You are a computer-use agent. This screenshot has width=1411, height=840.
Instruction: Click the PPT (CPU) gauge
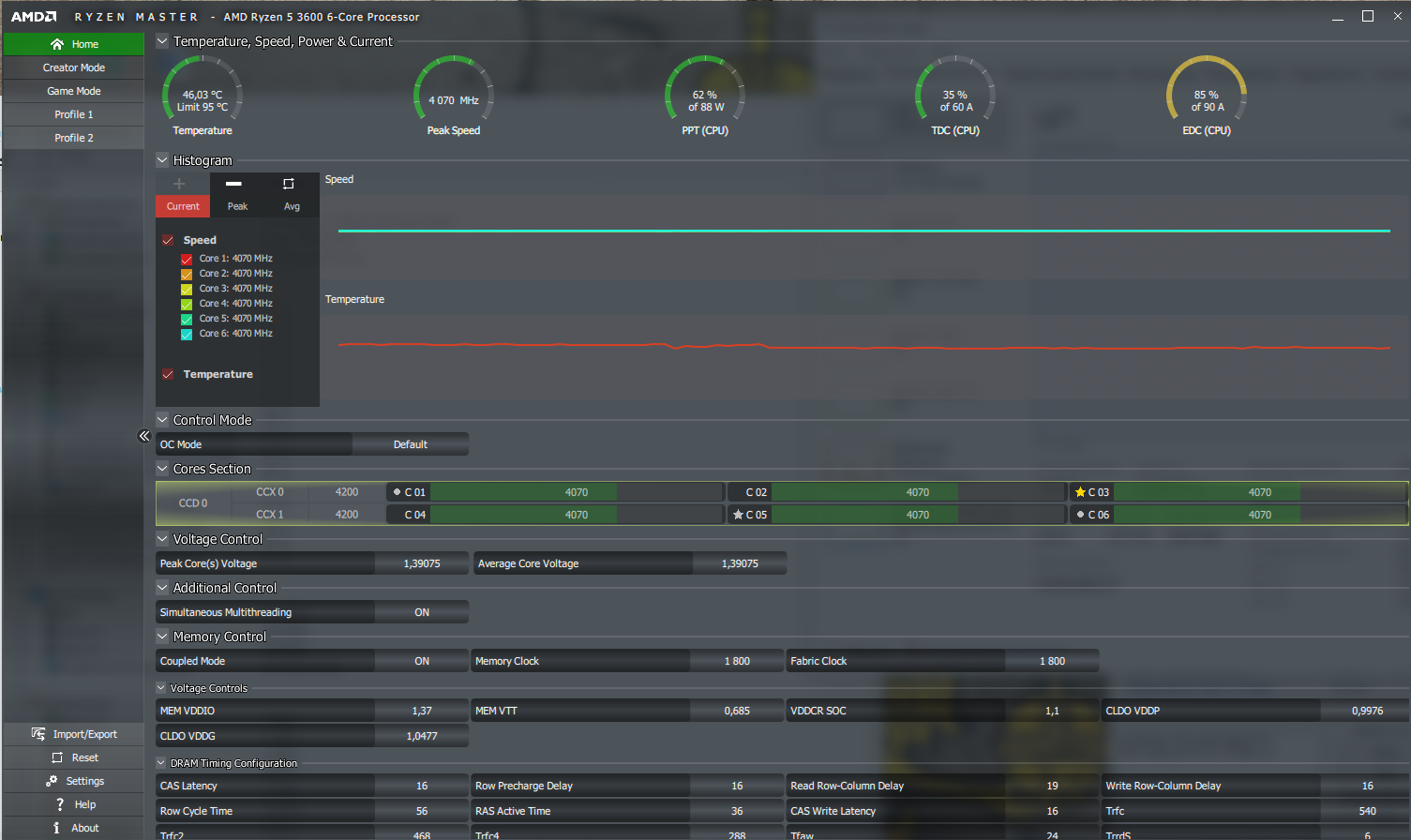[x=705, y=96]
